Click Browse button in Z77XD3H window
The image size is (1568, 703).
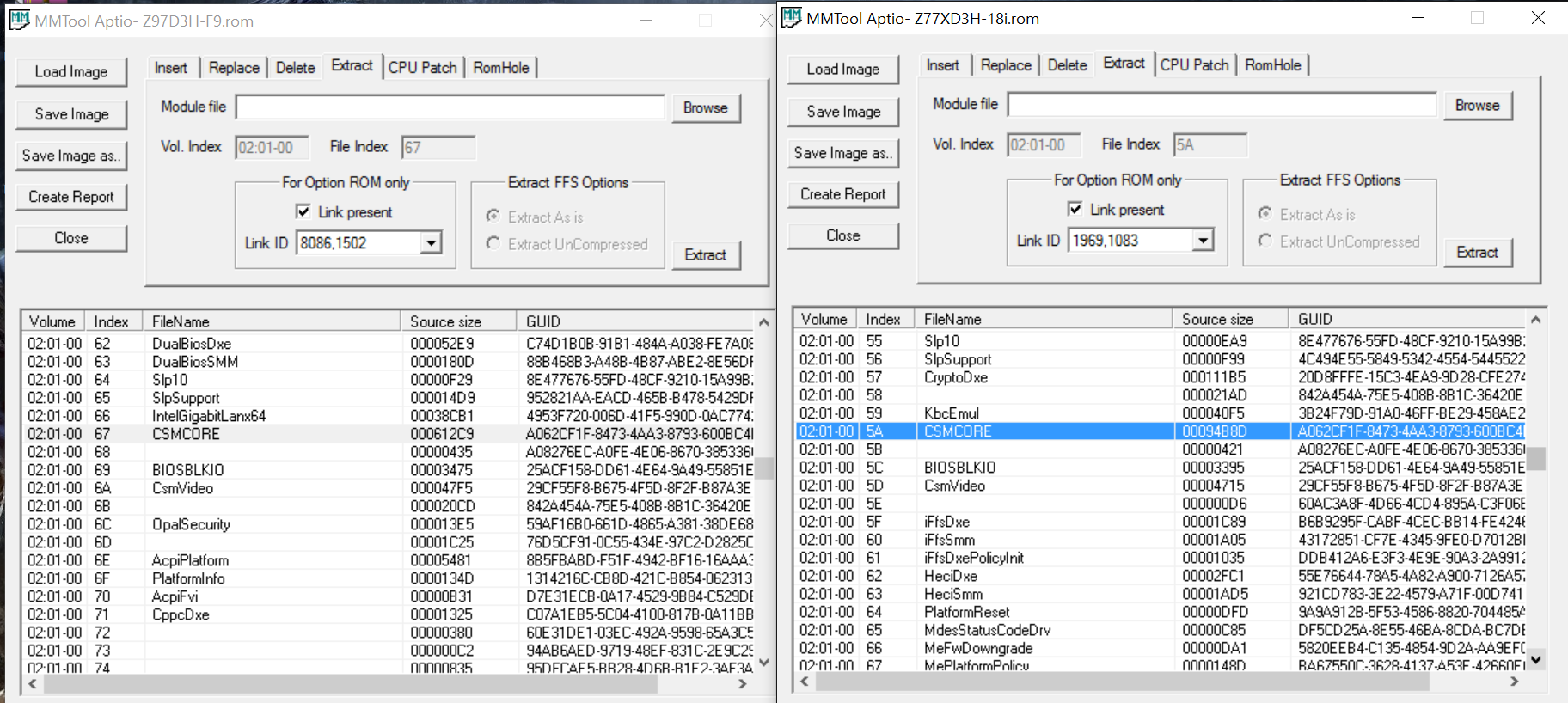pos(1478,106)
